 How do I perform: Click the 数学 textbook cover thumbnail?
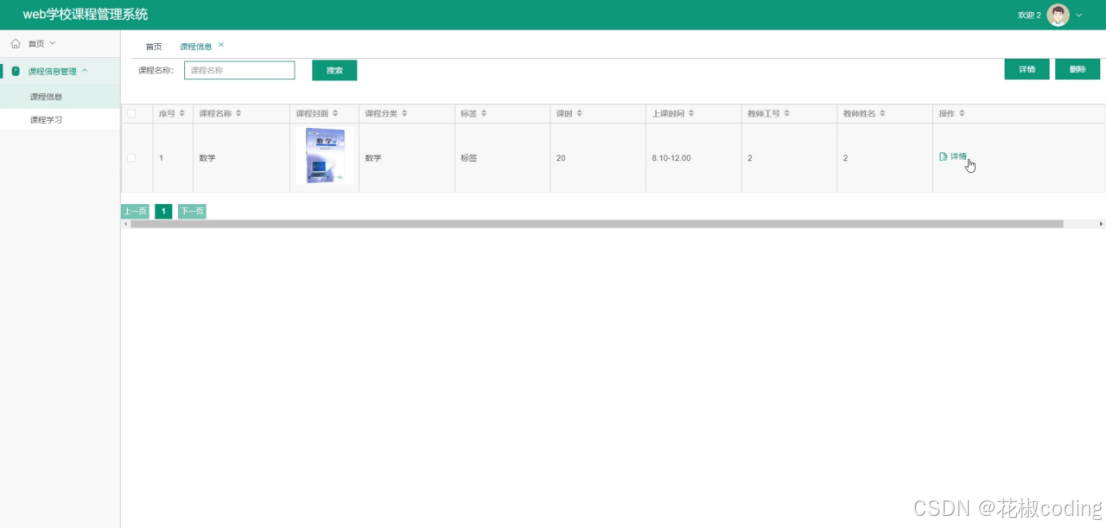click(x=324, y=156)
